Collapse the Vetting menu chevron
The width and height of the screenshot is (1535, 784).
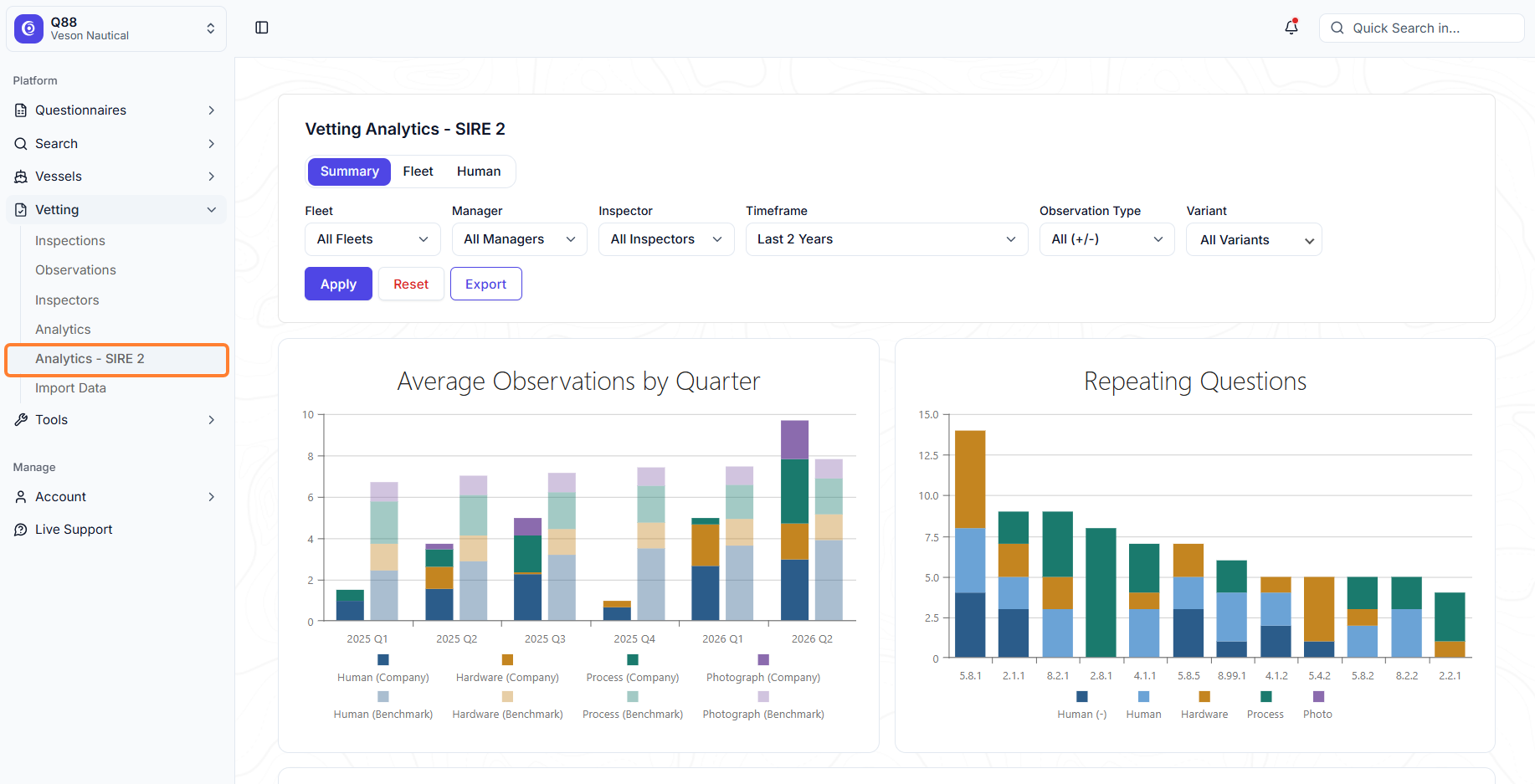tap(212, 210)
